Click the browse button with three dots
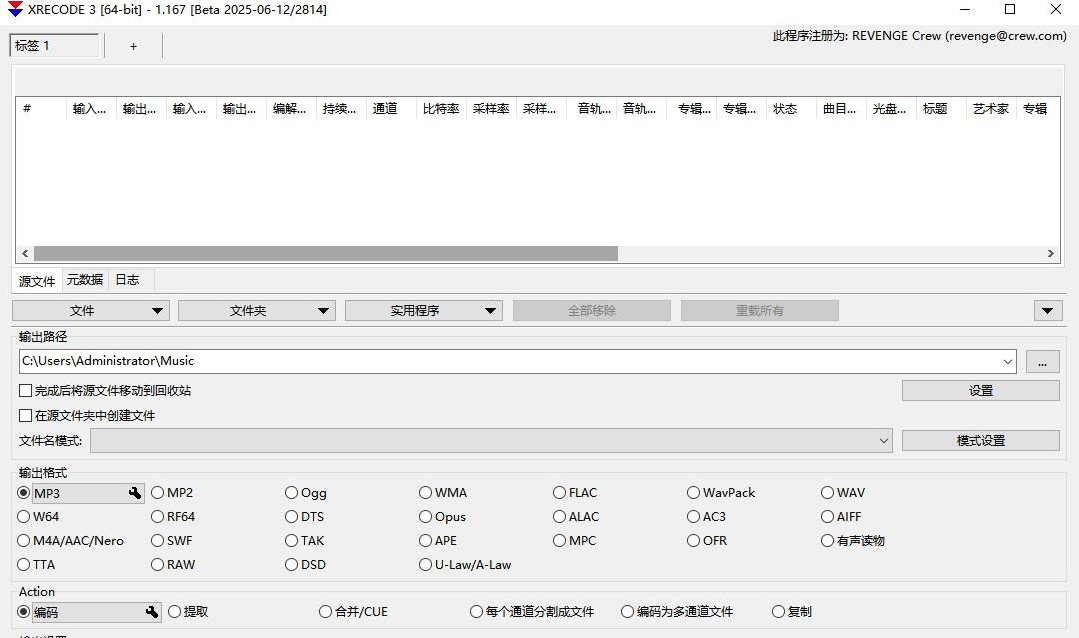The height and width of the screenshot is (638, 1079). click(1042, 362)
